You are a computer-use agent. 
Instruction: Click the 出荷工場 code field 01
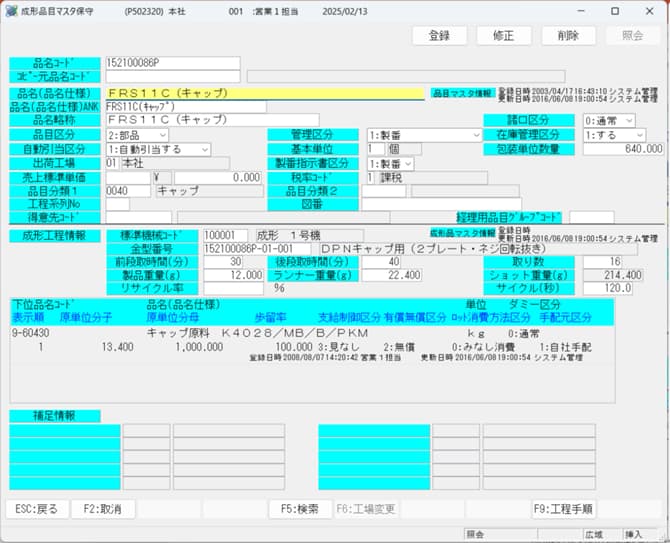click(112, 163)
